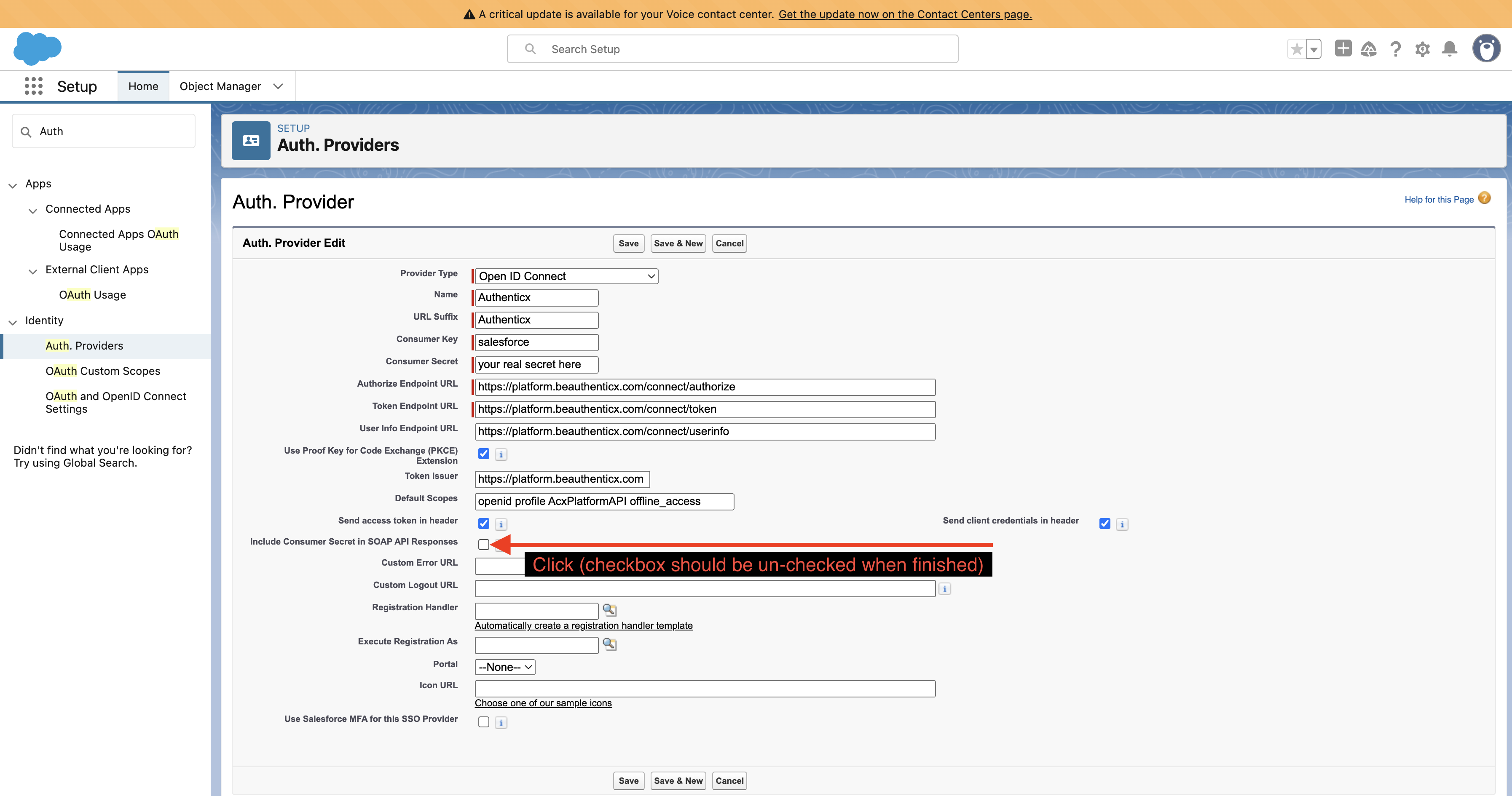Open Connected Apps OAuth Usage
Image resolution: width=1512 pixels, height=796 pixels.
[x=118, y=240]
